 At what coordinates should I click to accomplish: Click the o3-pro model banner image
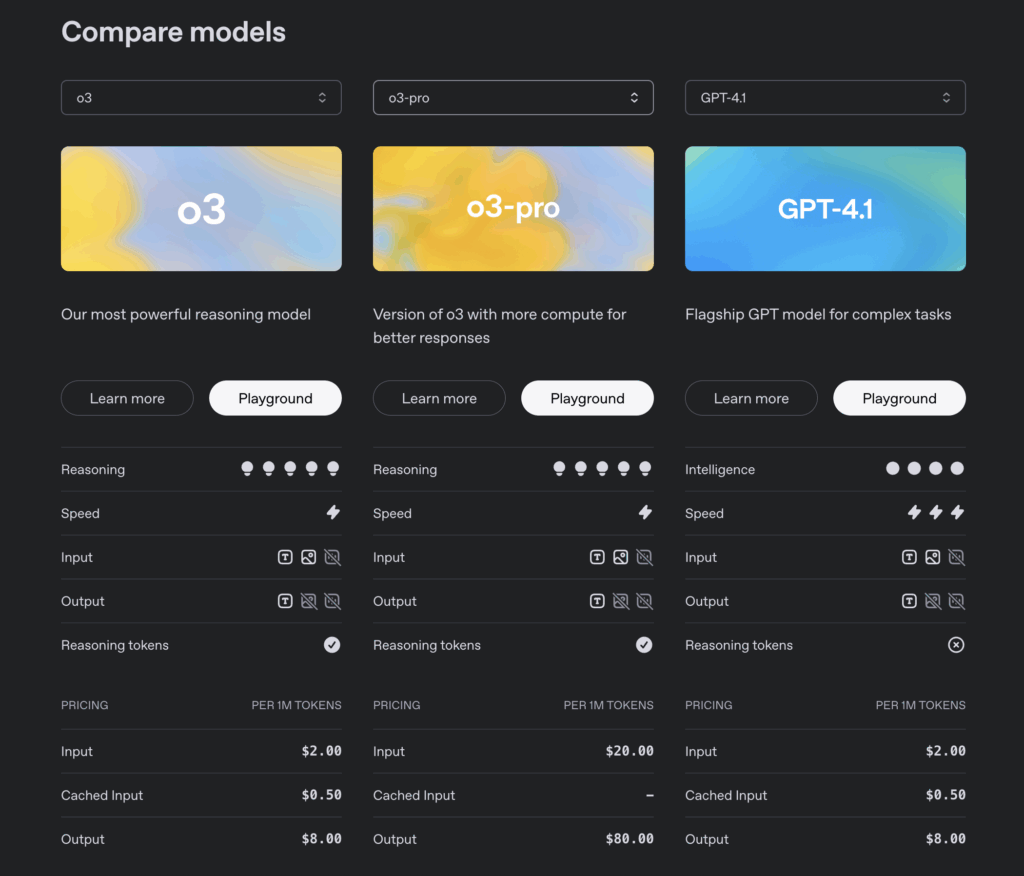click(513, 209)
